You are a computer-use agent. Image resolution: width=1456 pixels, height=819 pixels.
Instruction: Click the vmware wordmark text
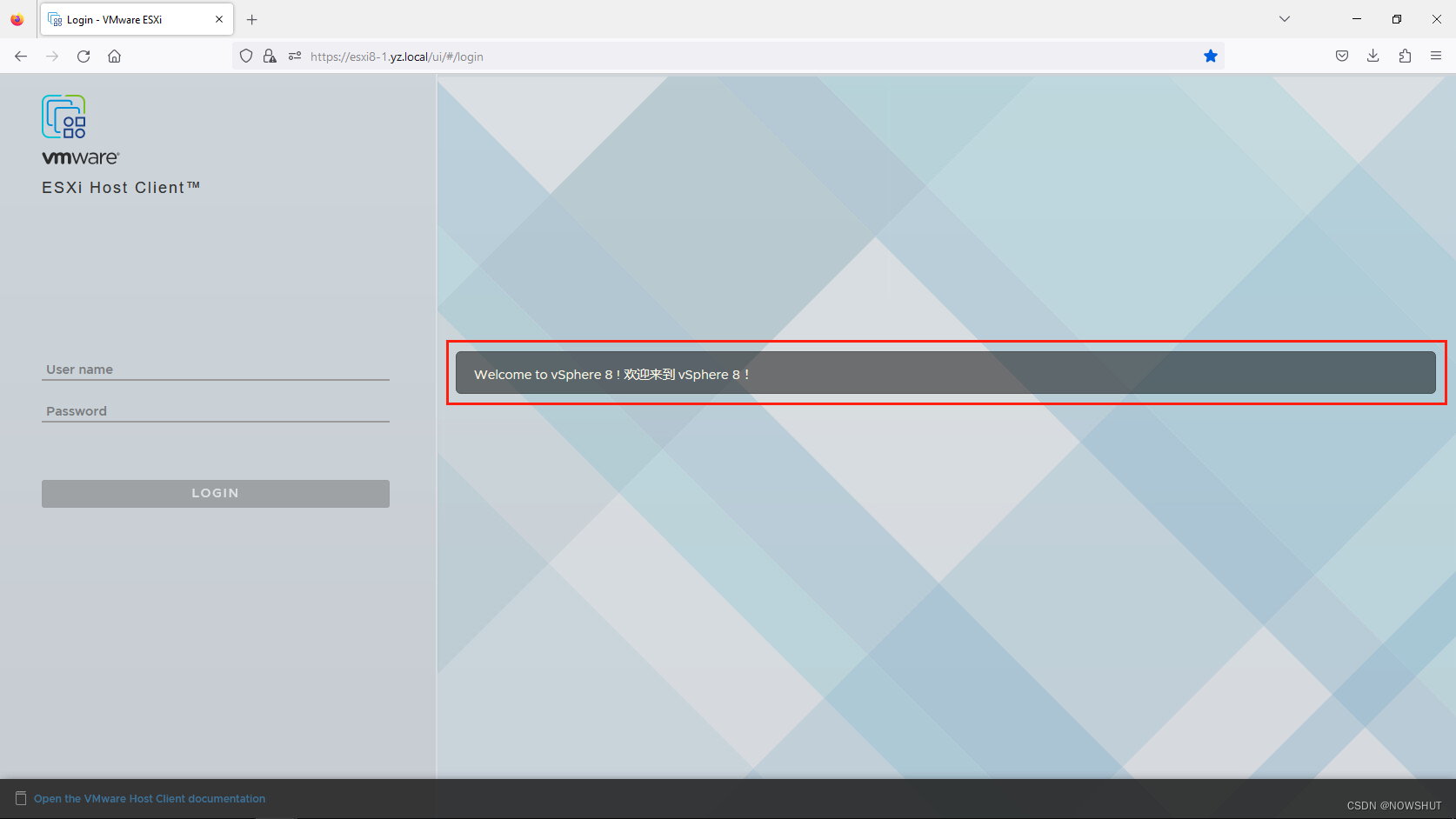coord(80,157)
